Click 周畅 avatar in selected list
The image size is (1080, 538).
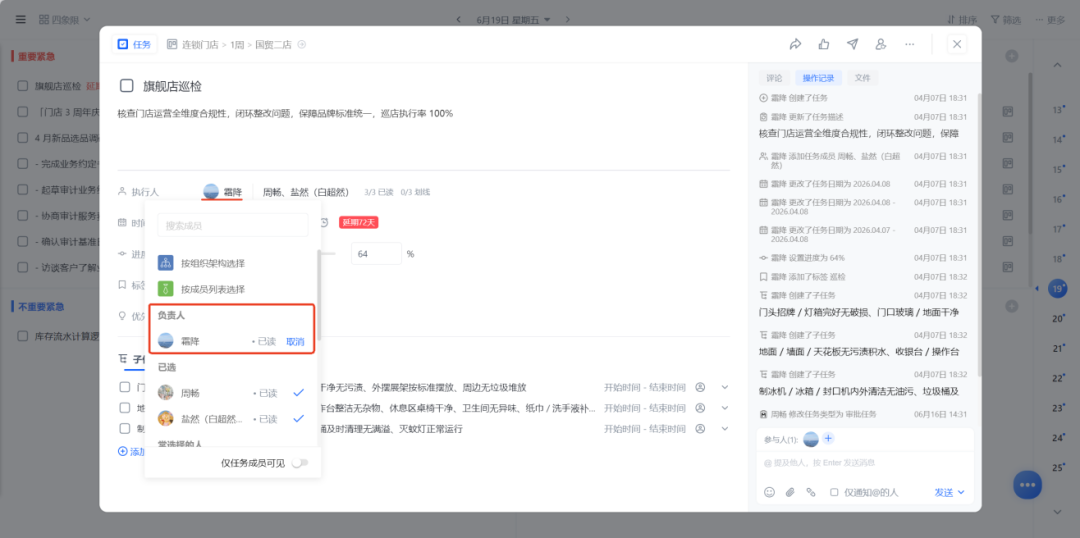tap(165, 393)
